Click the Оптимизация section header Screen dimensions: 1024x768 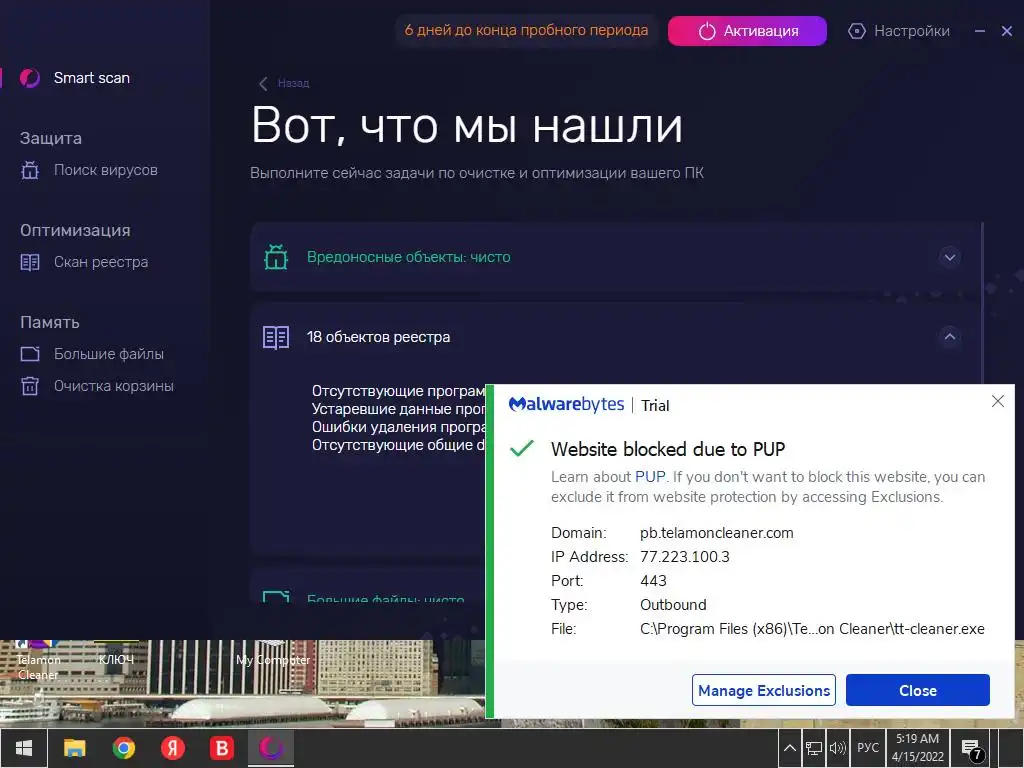(75, 231)
